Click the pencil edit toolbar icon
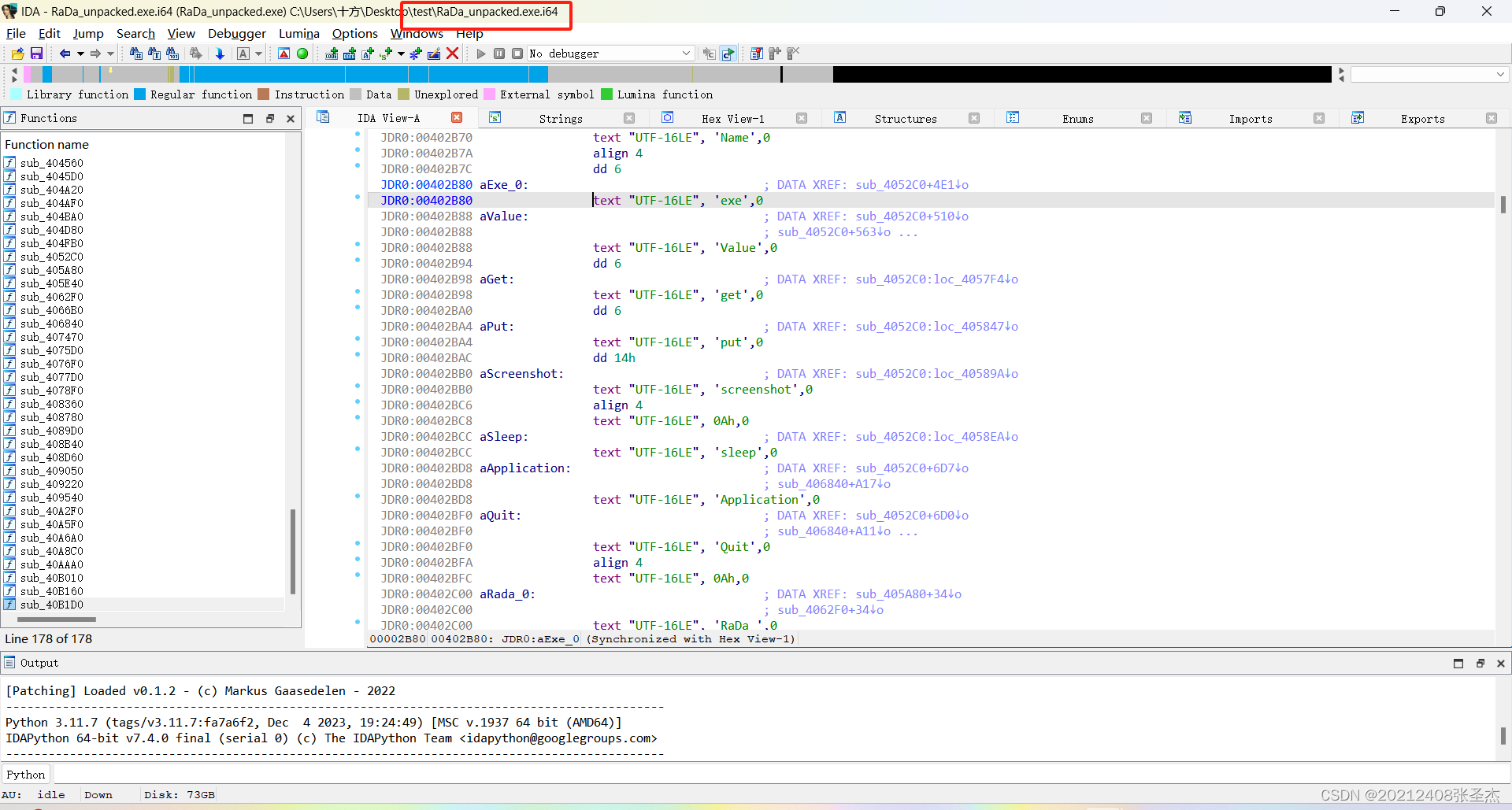The image size is (1512, 810). tap(434, 54)
